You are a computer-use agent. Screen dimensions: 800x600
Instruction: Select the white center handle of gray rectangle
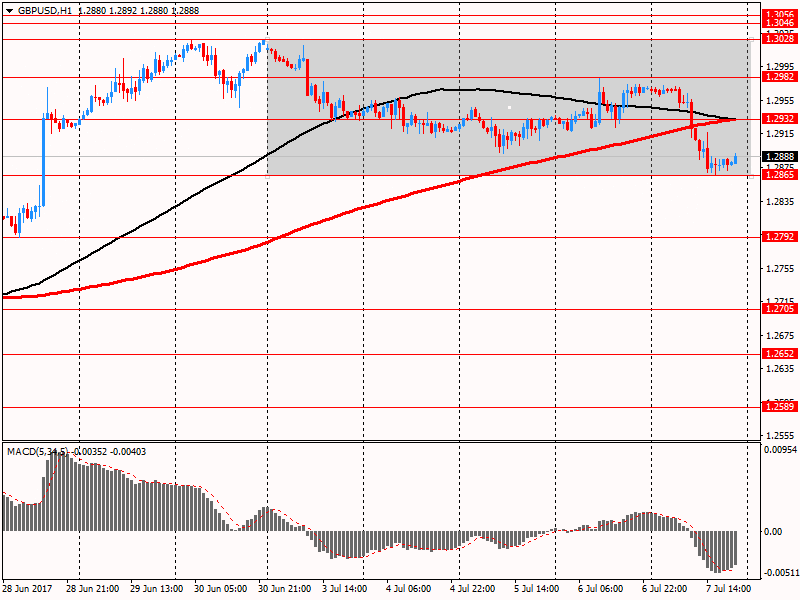pos(509,108)
